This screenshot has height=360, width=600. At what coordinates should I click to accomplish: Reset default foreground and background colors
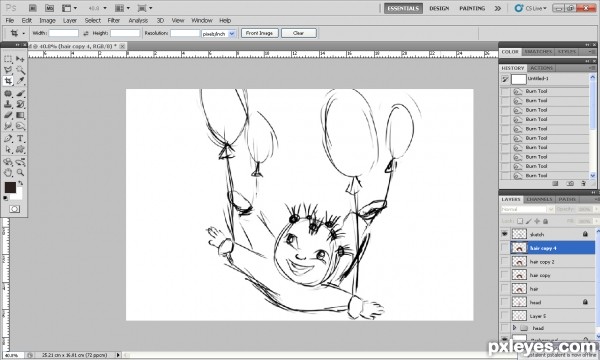(x=5, y=198)
